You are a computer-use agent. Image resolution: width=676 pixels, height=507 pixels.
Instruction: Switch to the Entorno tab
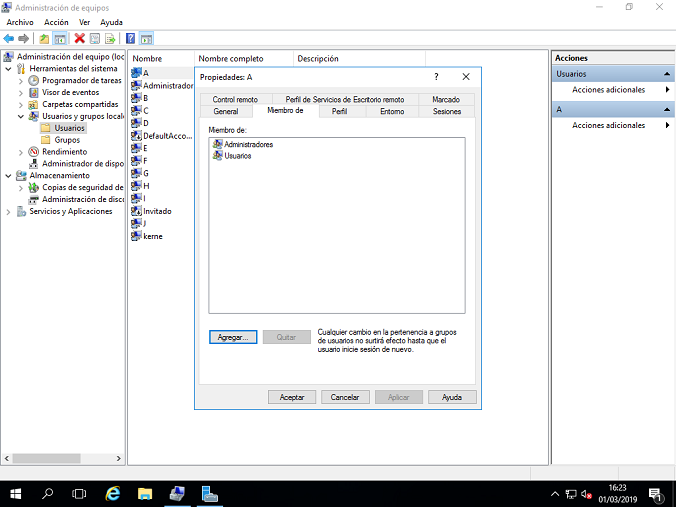(x=392, y=111)
